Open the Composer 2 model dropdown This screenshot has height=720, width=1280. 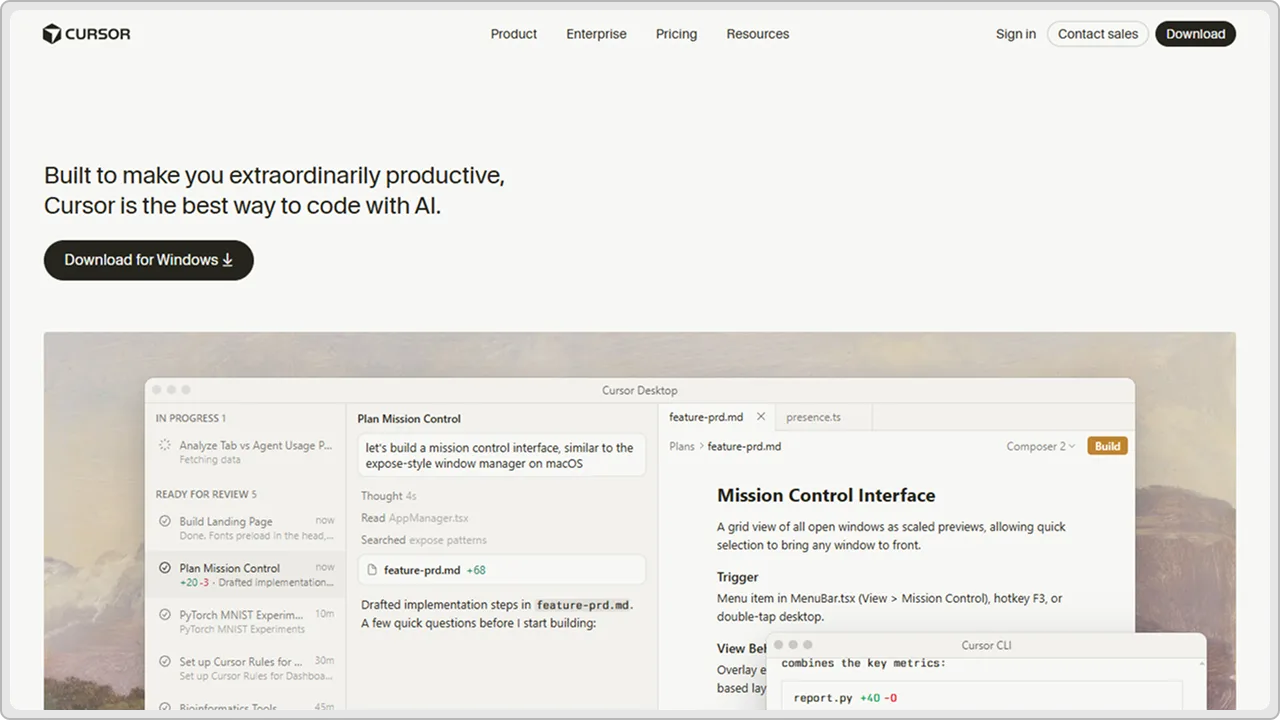pyautogui.click(x=1041, y=446)
